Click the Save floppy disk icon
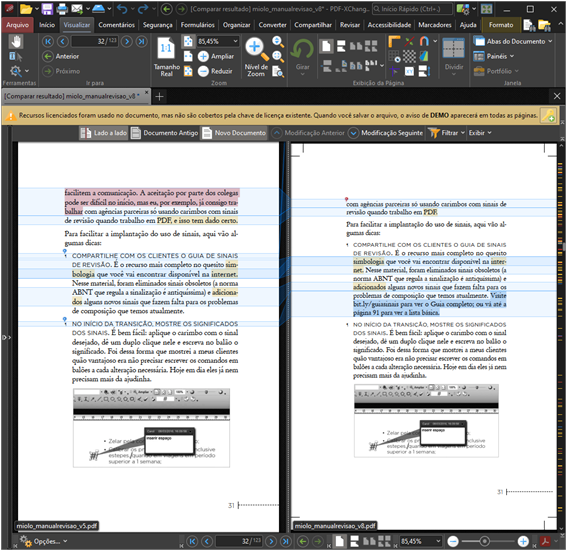The width and height of the screenshot is (567, 551). (47, 9)
